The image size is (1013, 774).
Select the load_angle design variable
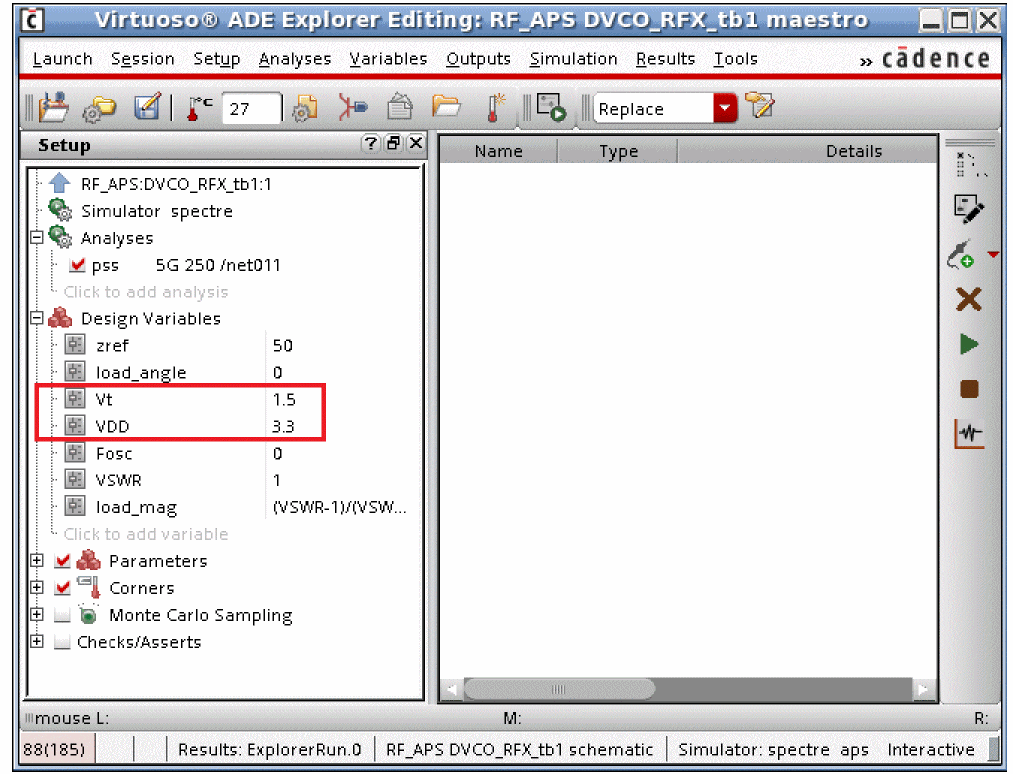[x=141, y=373]
